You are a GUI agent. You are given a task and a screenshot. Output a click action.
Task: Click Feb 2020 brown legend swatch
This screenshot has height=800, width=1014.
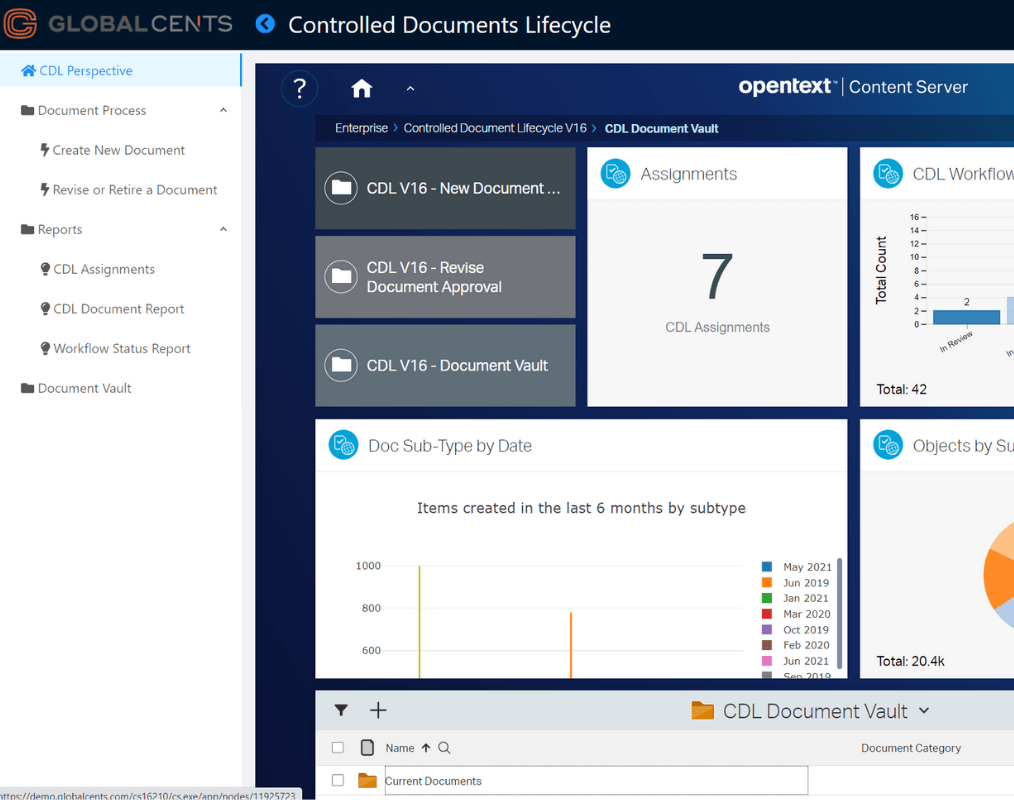click(x=767, y=645)
